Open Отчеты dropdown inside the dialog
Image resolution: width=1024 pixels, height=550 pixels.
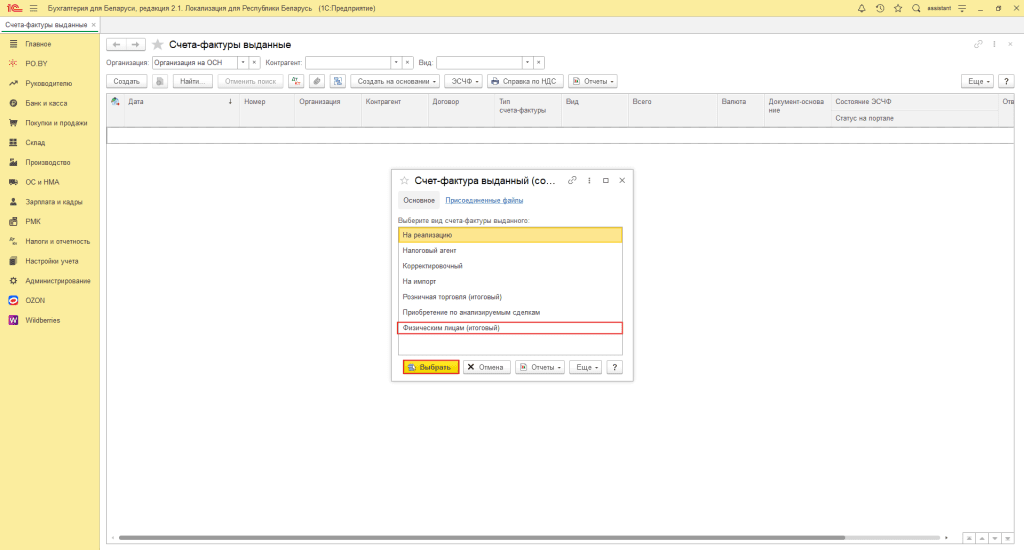click(x=539, y=367)
